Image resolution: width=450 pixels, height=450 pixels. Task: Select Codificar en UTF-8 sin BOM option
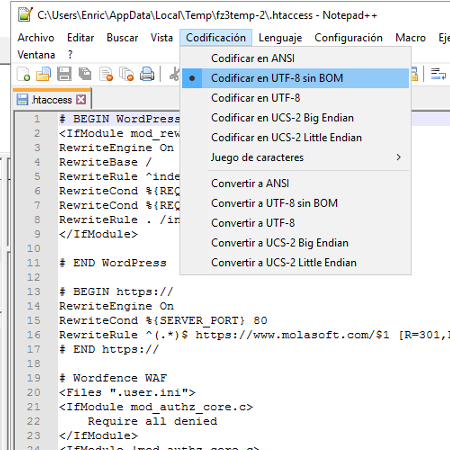[x=295, y=78]
